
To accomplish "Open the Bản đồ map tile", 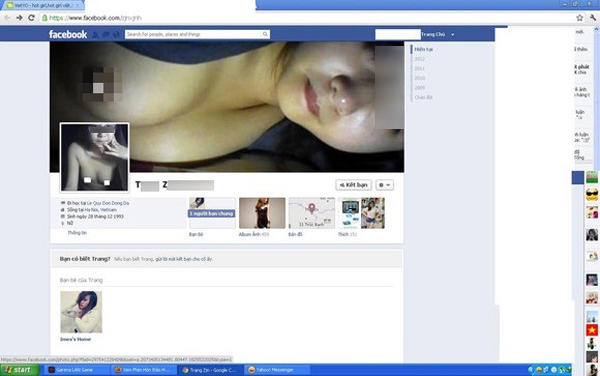I will coord(312,213).
